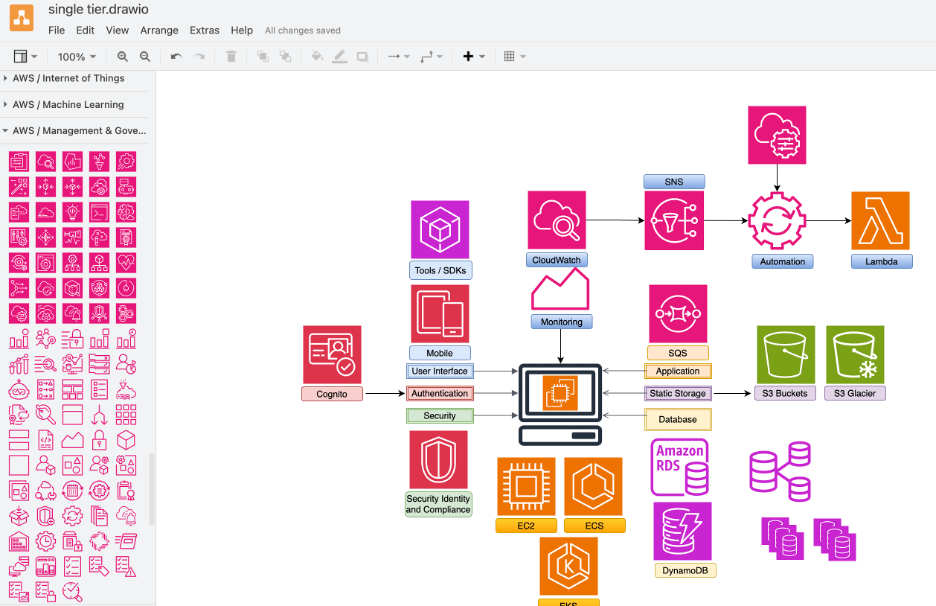Select the Systems Manager config icon at top
Image resolution: width=936 pixels, height=606 pixels.
point(777,135)
